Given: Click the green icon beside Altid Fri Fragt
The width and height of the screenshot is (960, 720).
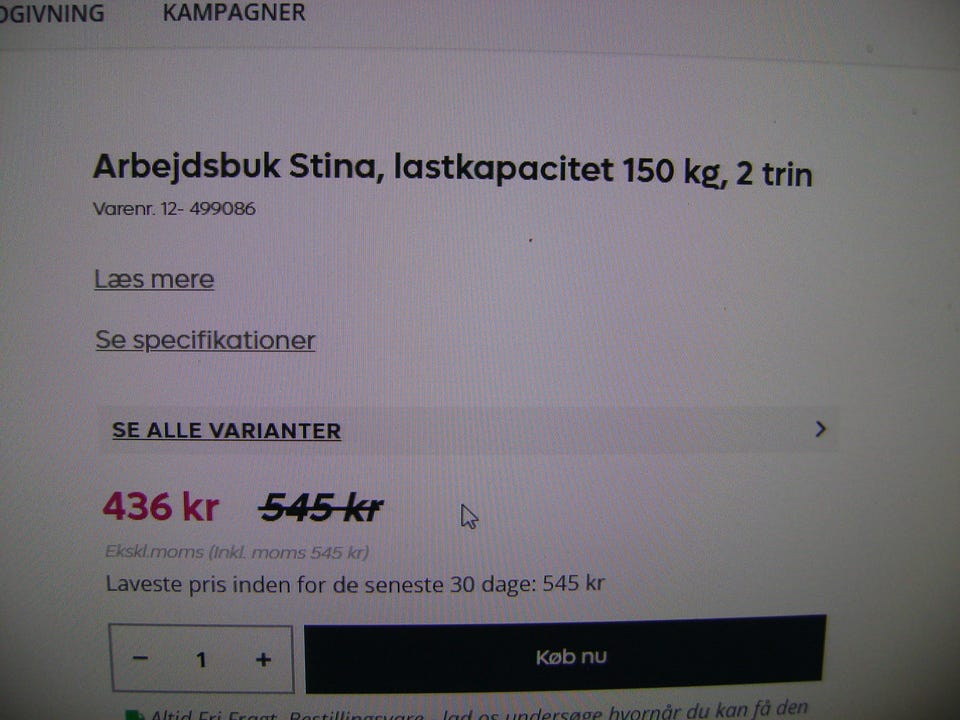Looking at the screenshot, I should coord(134,714).
